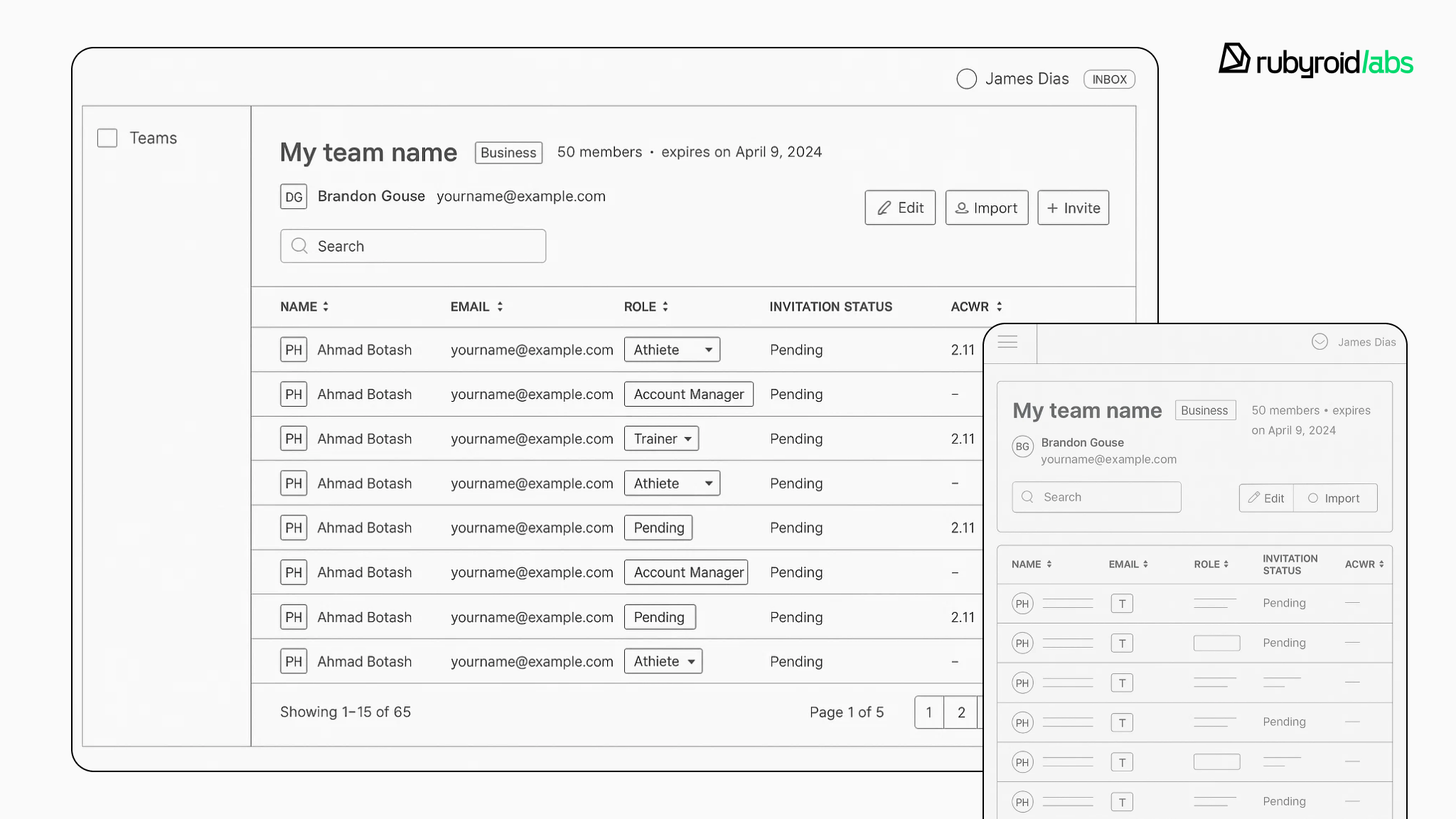
Task: Sort by ACWR column in desktop table
Action: point(999,306)
